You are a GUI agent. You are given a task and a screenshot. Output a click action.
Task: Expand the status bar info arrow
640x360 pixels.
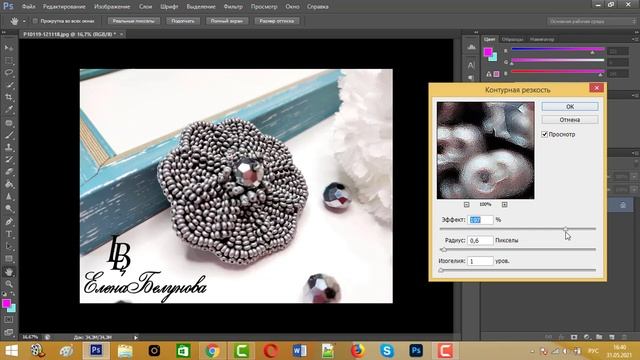point(136,338)
